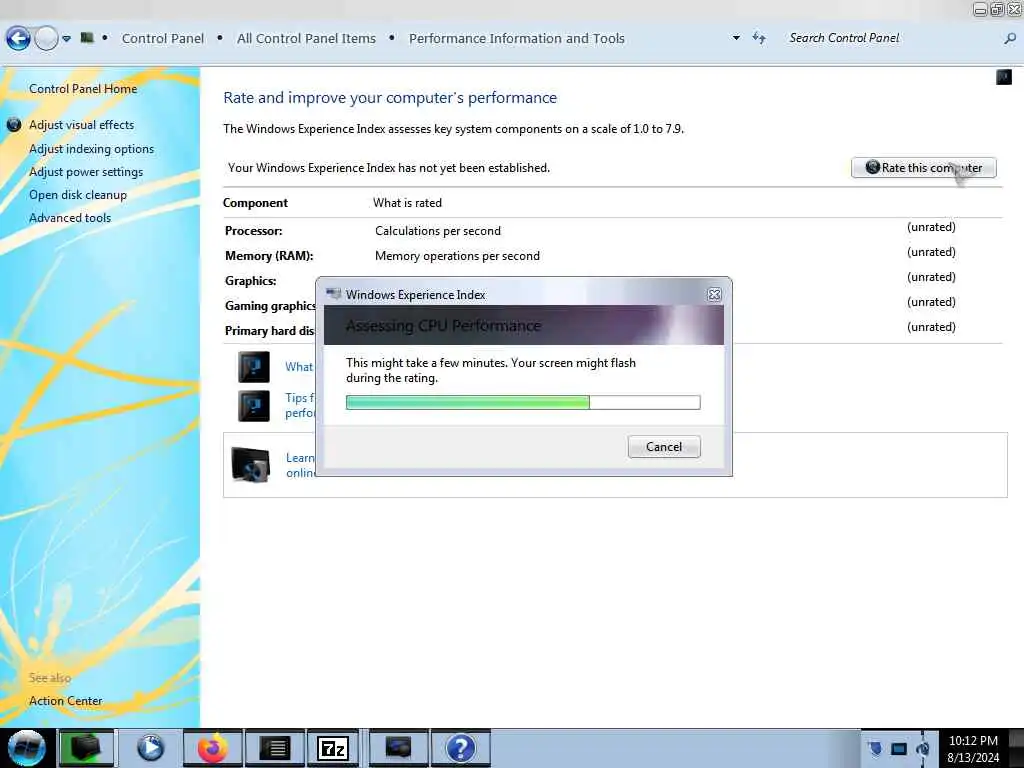Screen dimensions: 1024x768
Task: Expand address bar history dropdown
Action: point(736,38)
